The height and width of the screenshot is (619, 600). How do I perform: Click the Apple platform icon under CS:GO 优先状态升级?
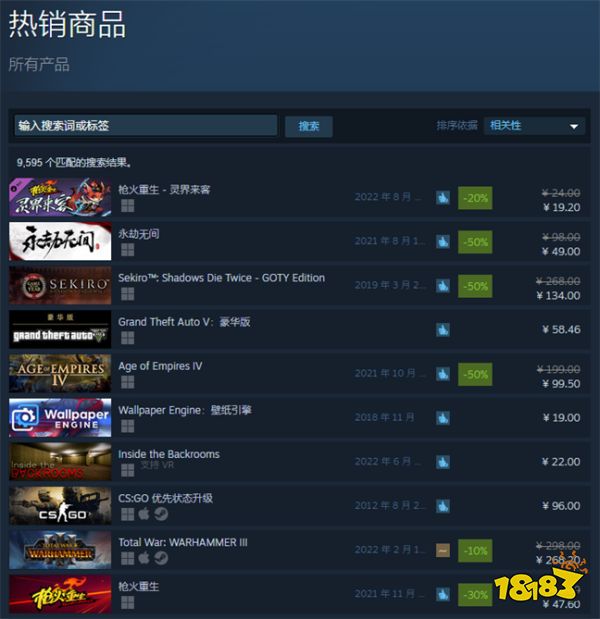tap(144, 514)
